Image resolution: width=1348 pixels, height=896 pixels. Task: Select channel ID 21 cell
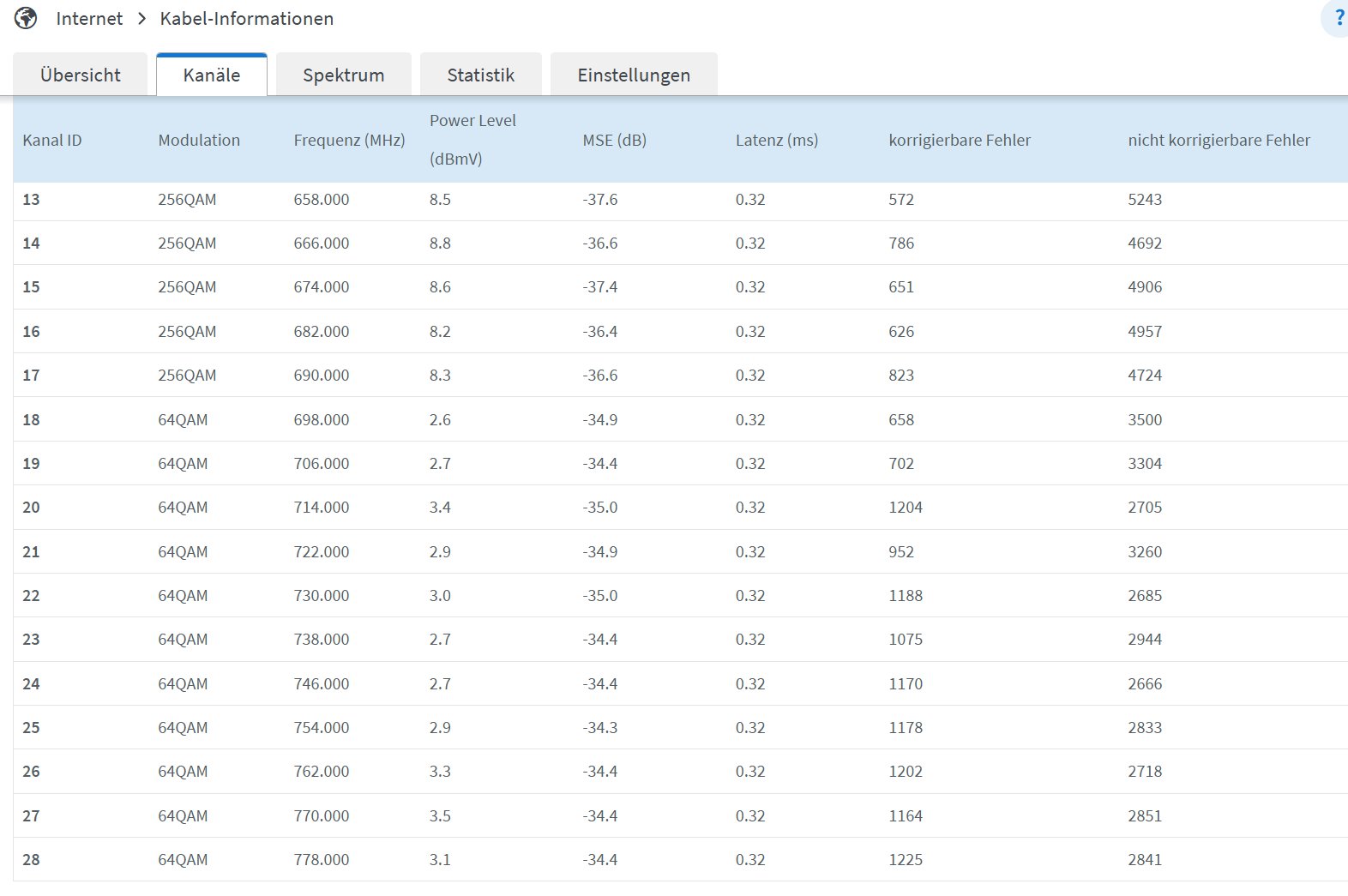[x=31, y=552]
